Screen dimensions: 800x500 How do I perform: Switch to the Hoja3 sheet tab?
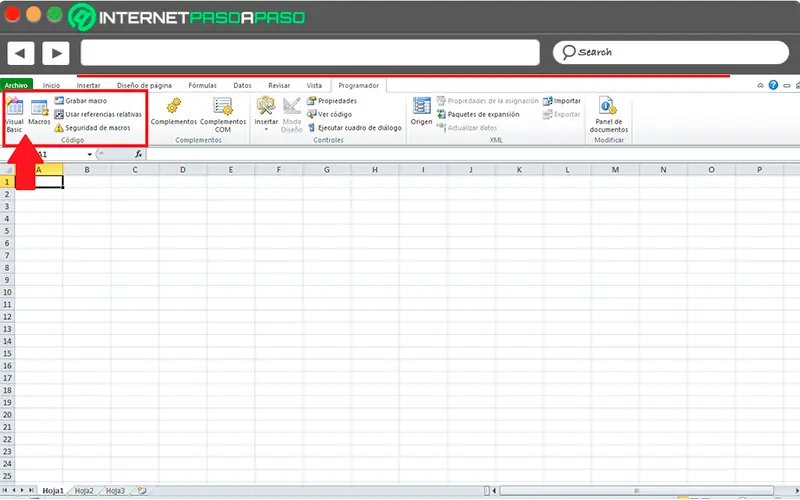point(115,490)
